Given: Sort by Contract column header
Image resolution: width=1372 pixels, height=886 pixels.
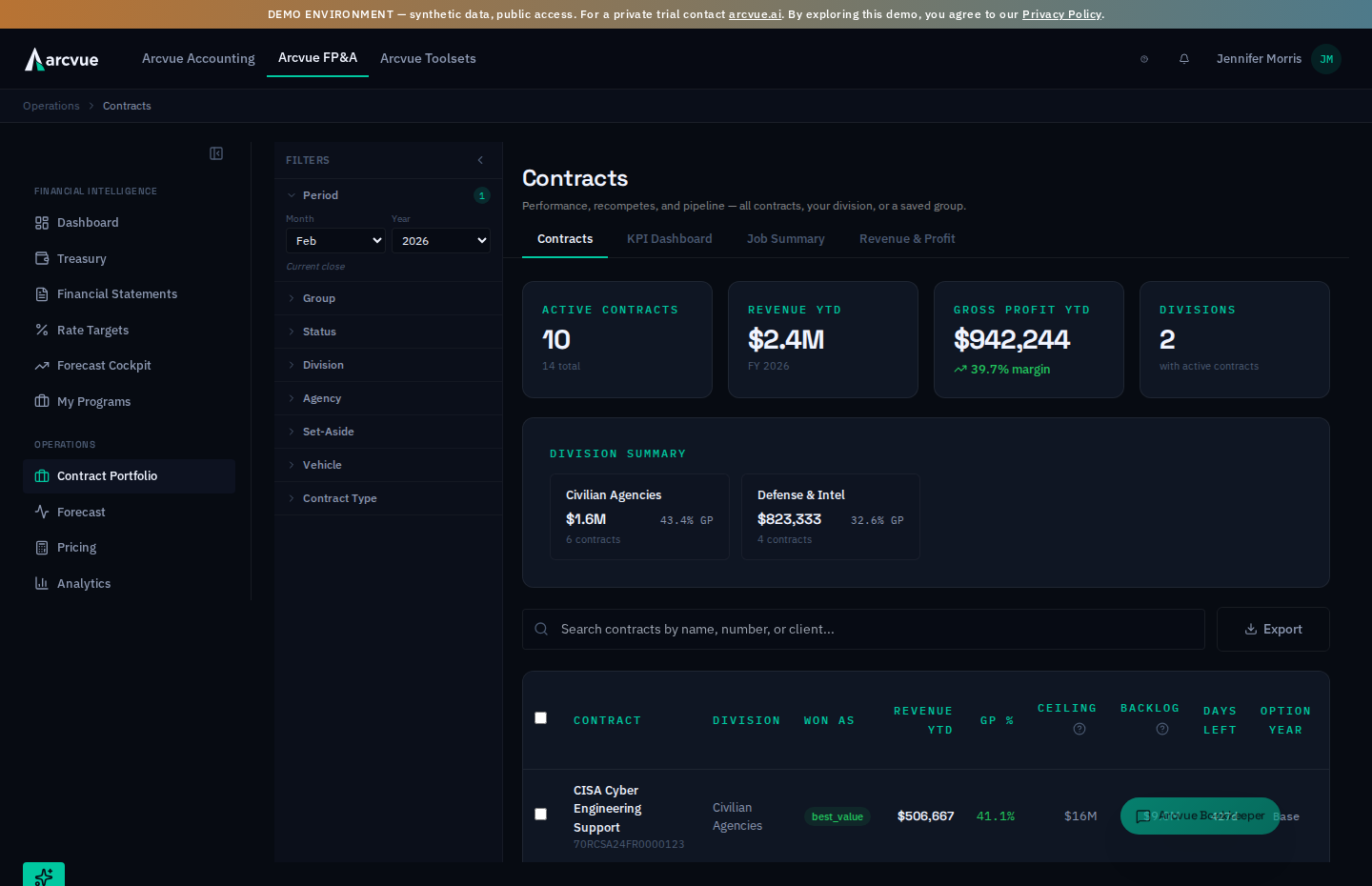Looking at the screenshot, I should (607, 720).
